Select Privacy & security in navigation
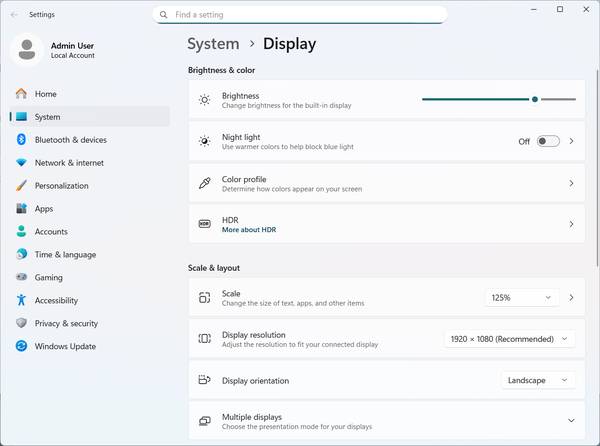The width and height of the screenshot is (600, 446). [90, 323]
